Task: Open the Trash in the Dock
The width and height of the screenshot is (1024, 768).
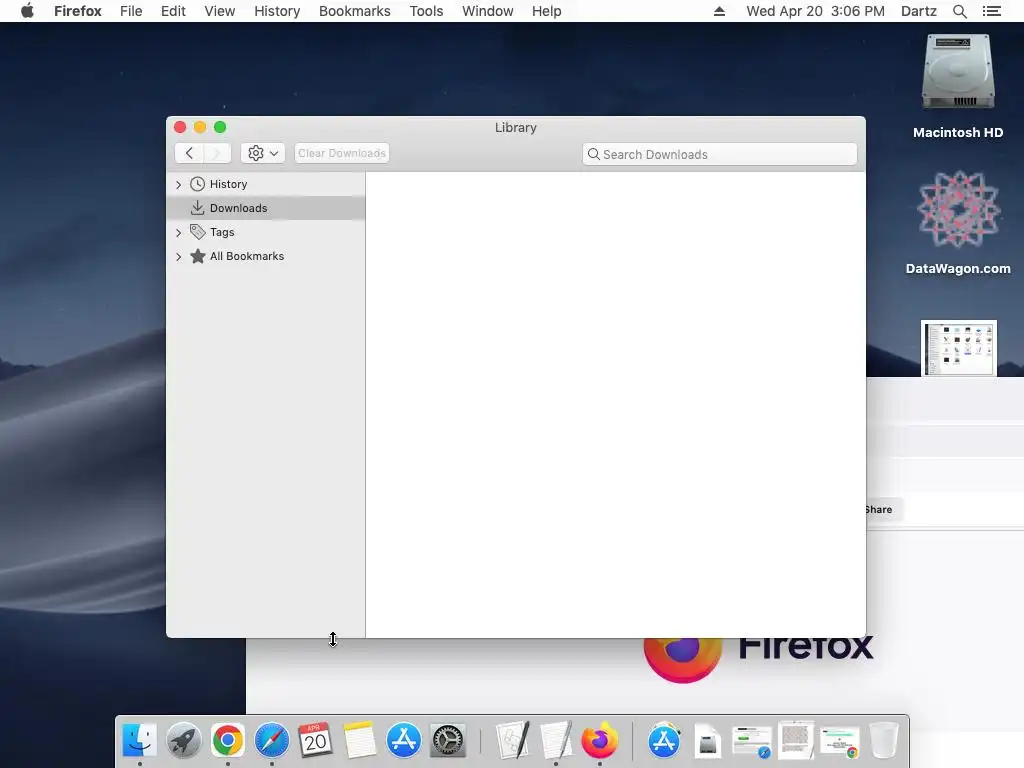Action: coord(884,741)
